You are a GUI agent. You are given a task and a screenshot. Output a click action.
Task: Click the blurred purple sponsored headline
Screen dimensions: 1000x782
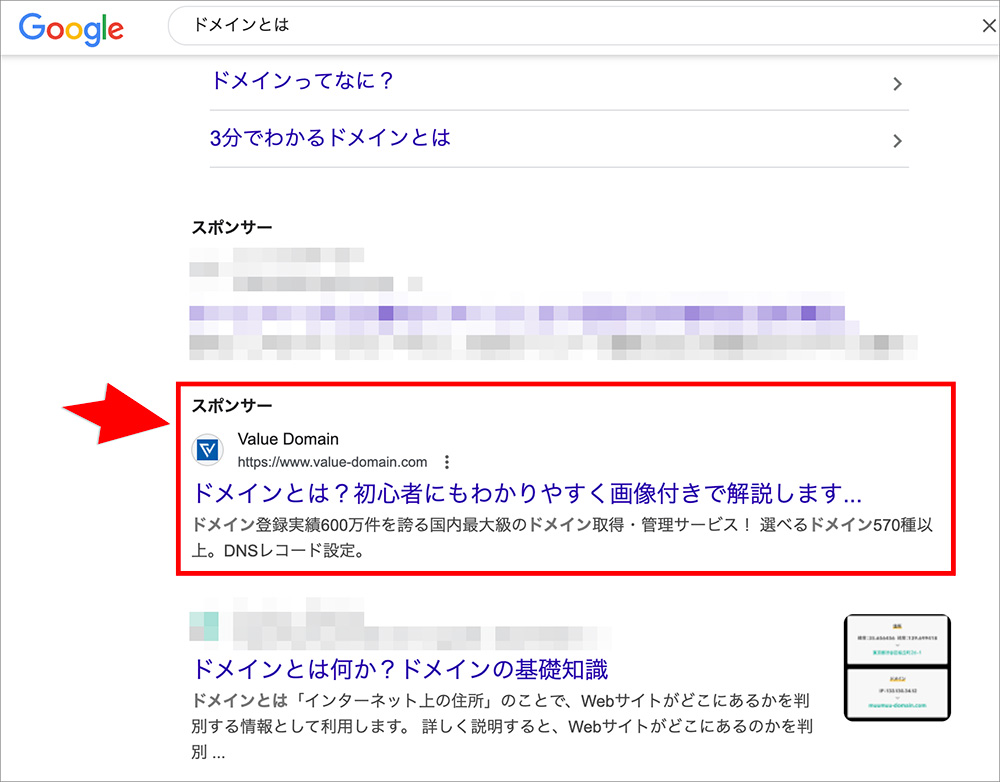pos(517,315)
